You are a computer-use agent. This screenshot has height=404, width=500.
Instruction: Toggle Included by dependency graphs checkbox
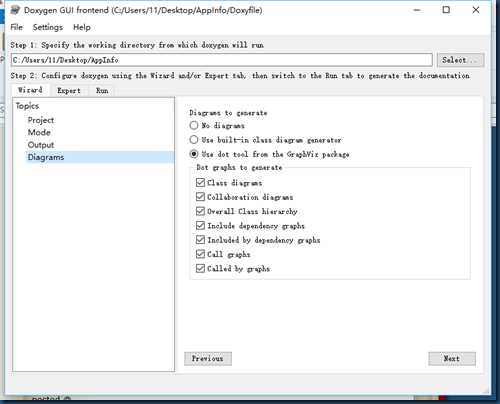(x=200, y=240)
